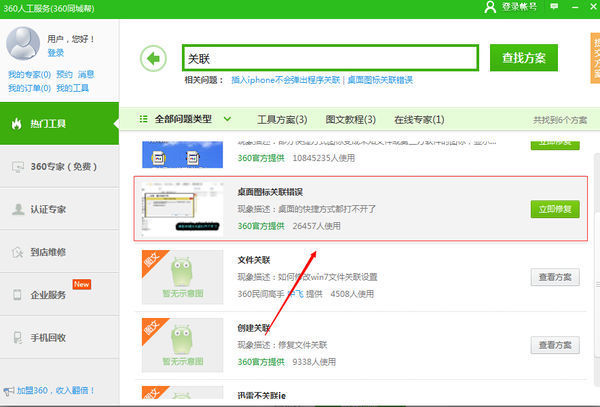The height and width of the screenshot is (407, 600).
Task: Open 认证专家 person icon in sidebar
Action: 16,210
